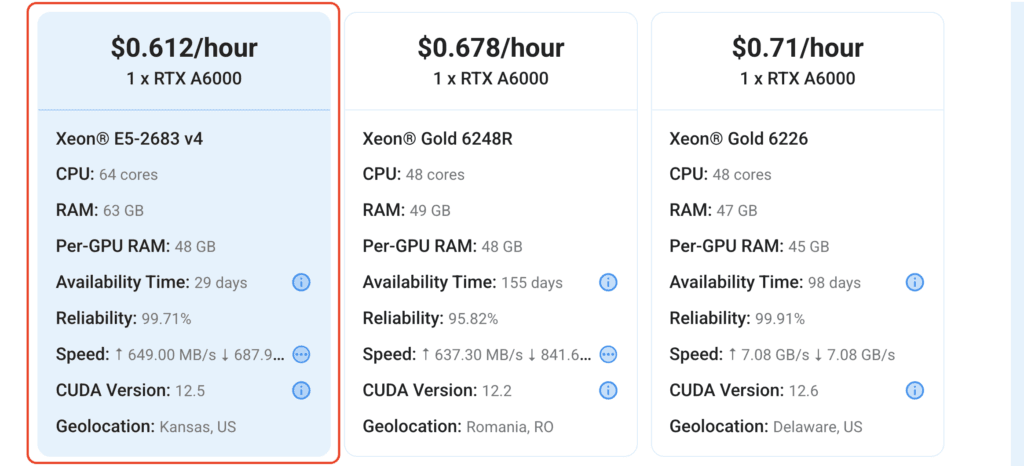The height and width of the screenshot is (466, 1024).
Task: Click the Xeon E5-2683 v4 processor name
Action: coord(129,138)
